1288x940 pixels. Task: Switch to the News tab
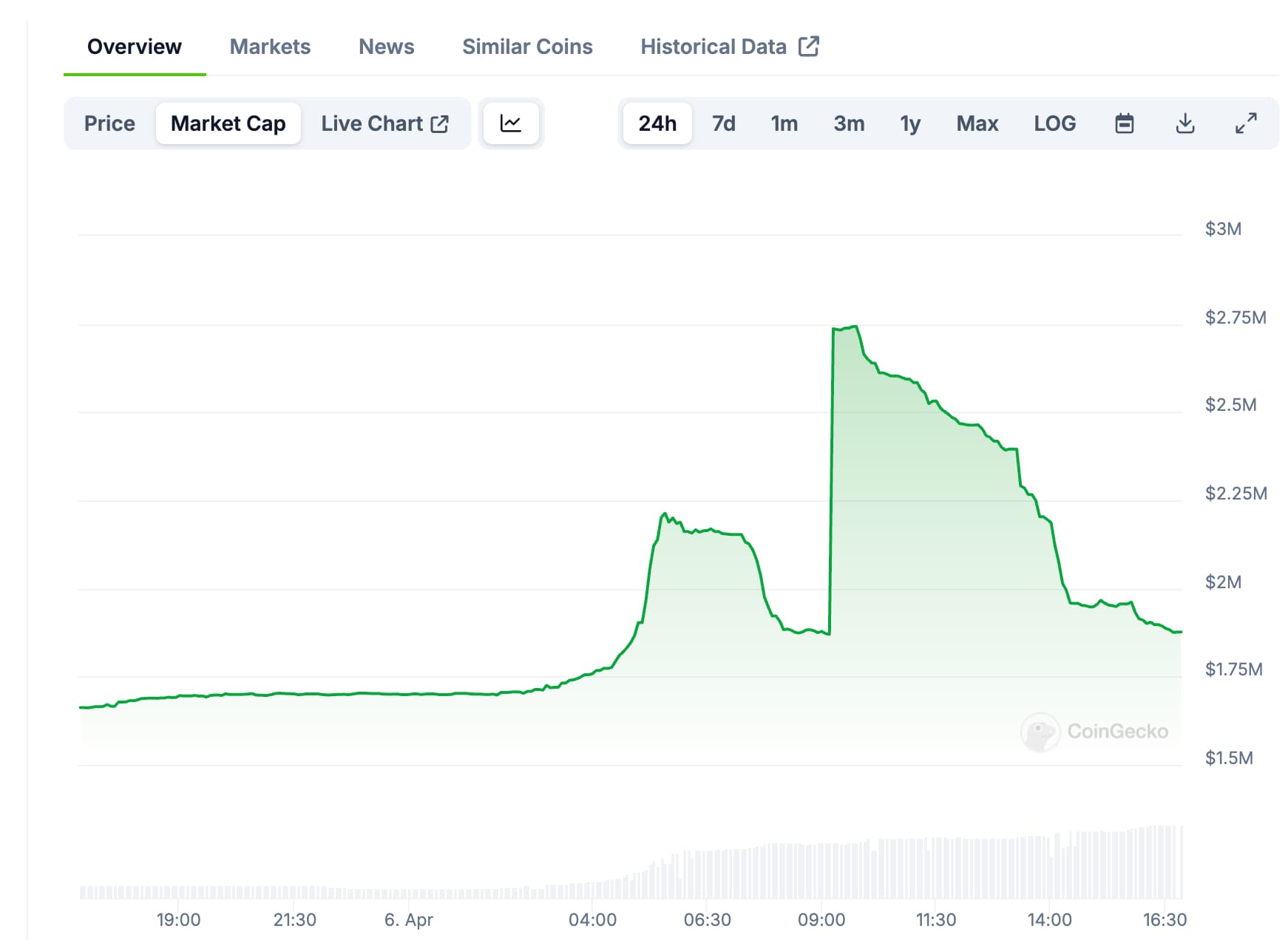pos(386,47)
